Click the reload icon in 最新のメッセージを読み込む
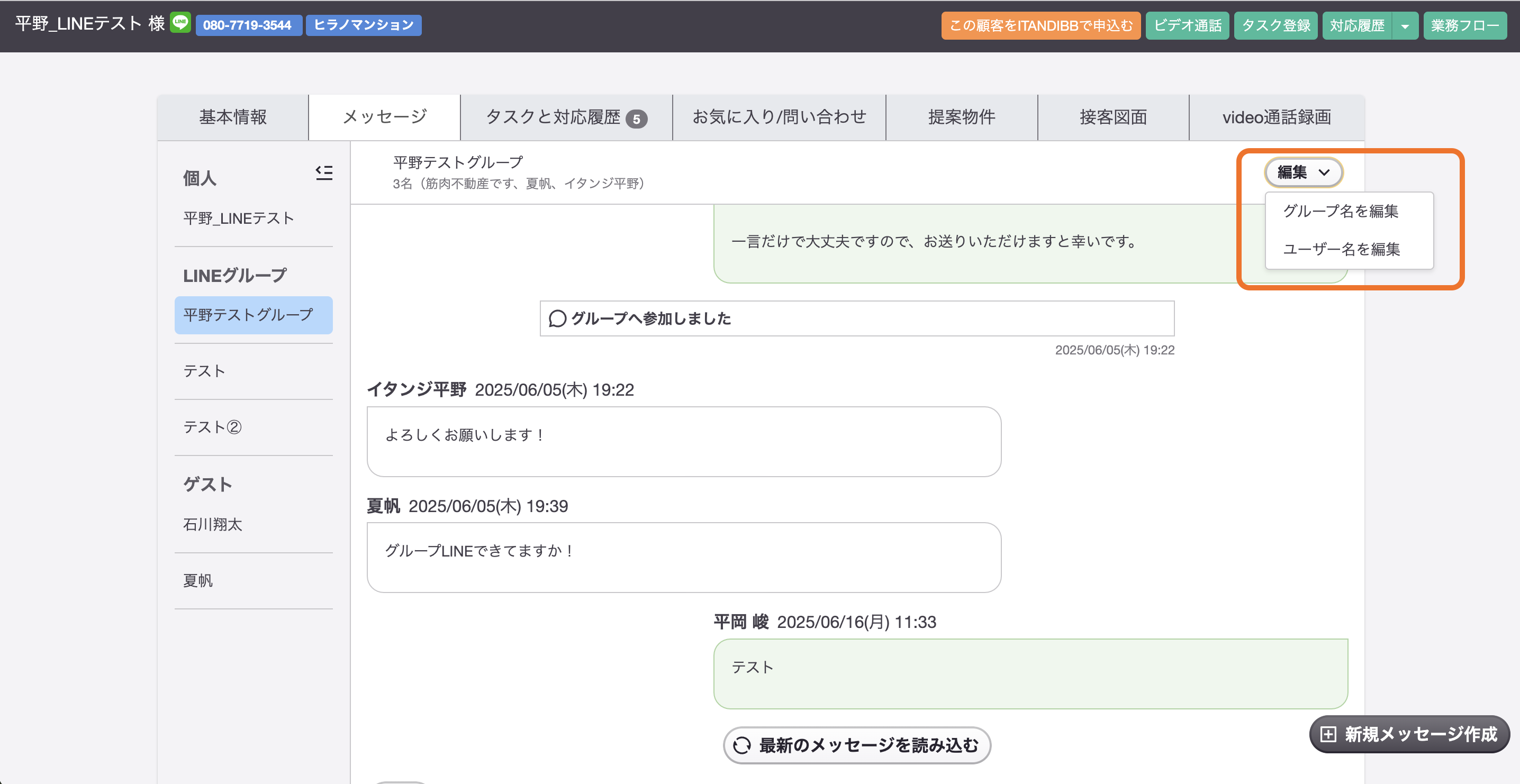Viewport: 1520px width, 784px height. (x=741, y=746)
